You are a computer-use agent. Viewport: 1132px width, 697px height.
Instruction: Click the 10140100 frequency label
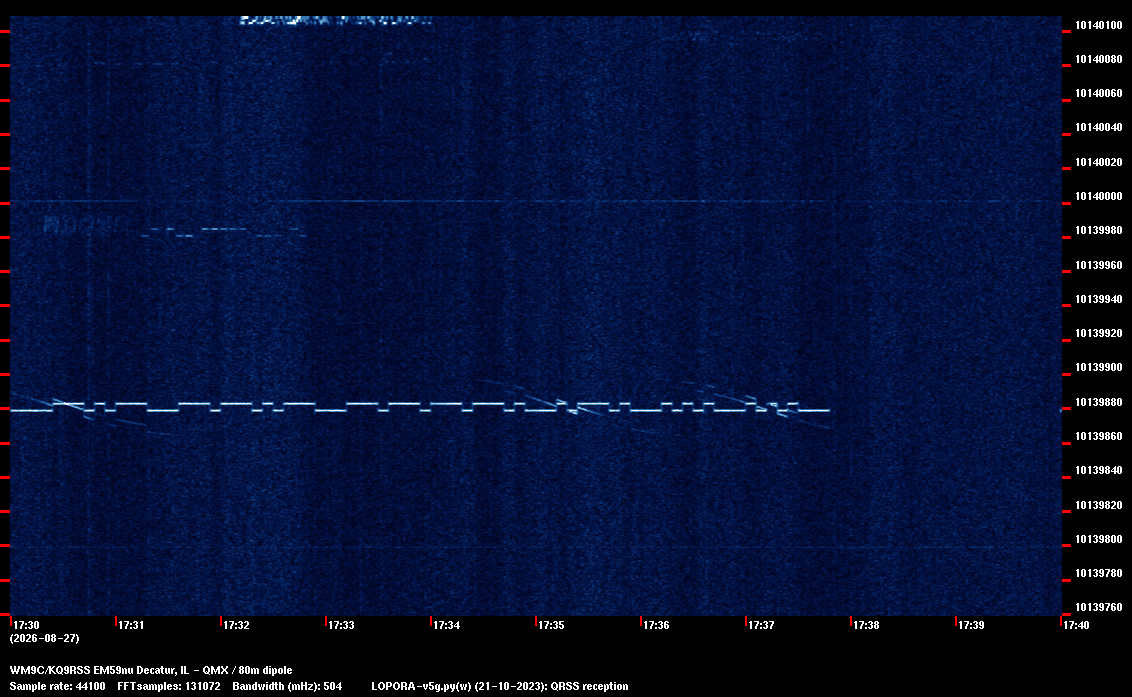tap(1098, 25)
